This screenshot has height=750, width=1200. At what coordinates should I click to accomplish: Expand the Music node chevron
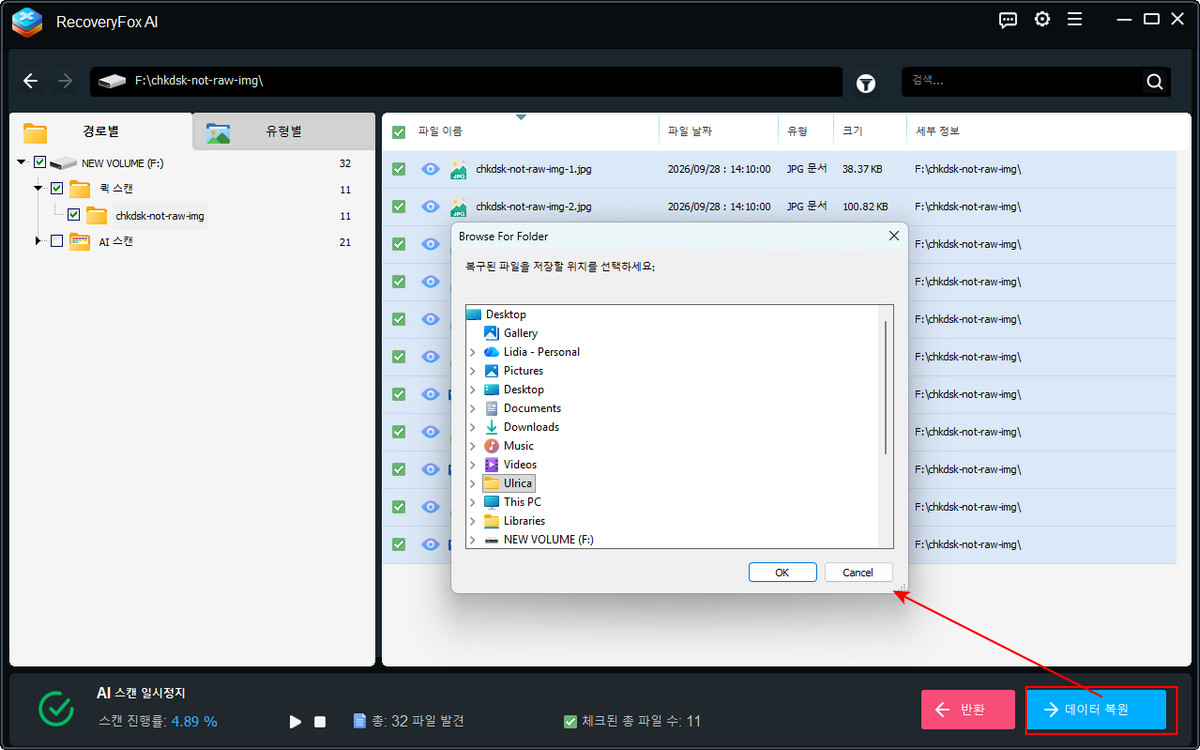(x=472, y=446)
